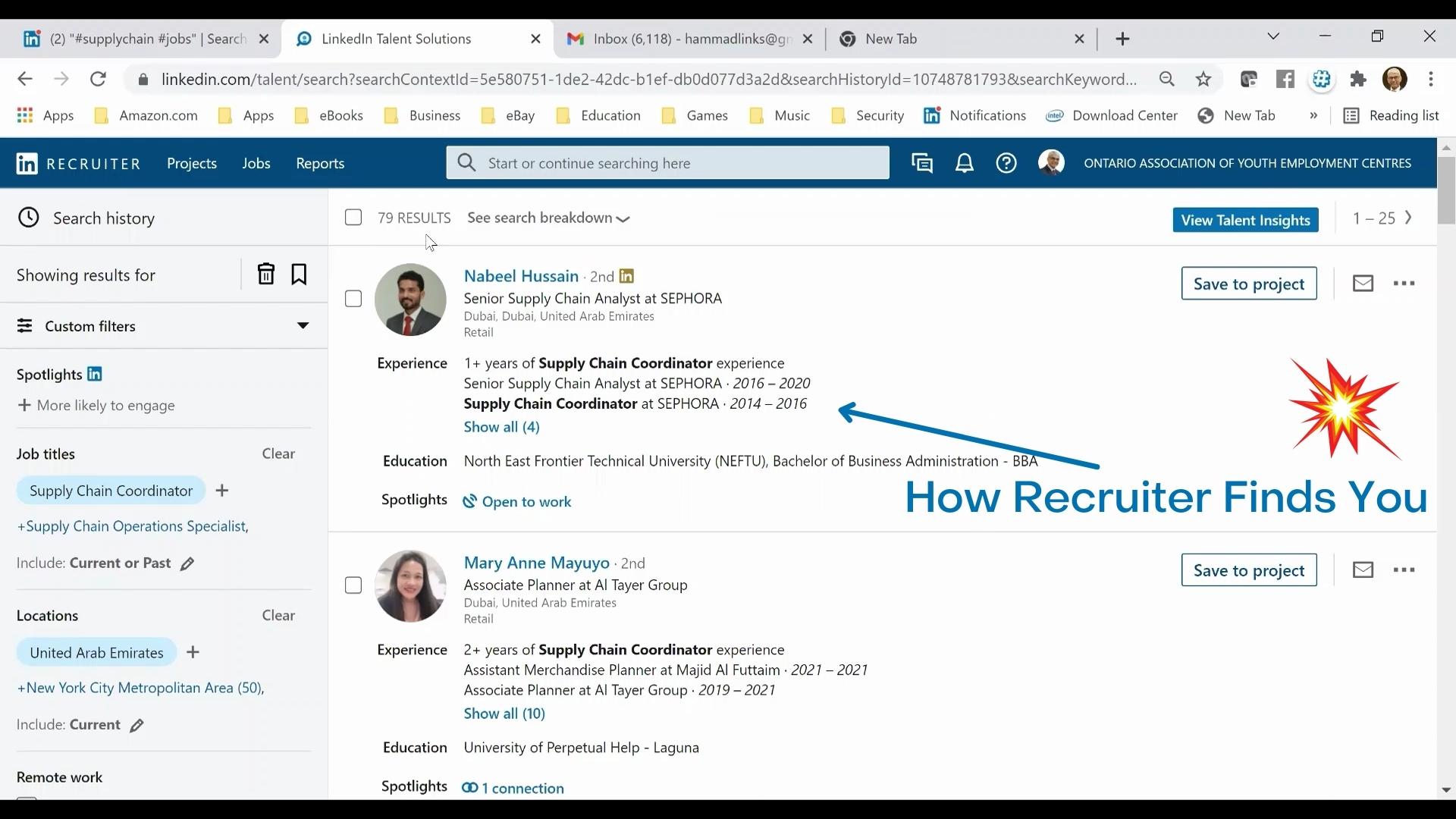Go back with browser back arrow
The height and width of the screenshot is (819, 1456).
(25, 79)
